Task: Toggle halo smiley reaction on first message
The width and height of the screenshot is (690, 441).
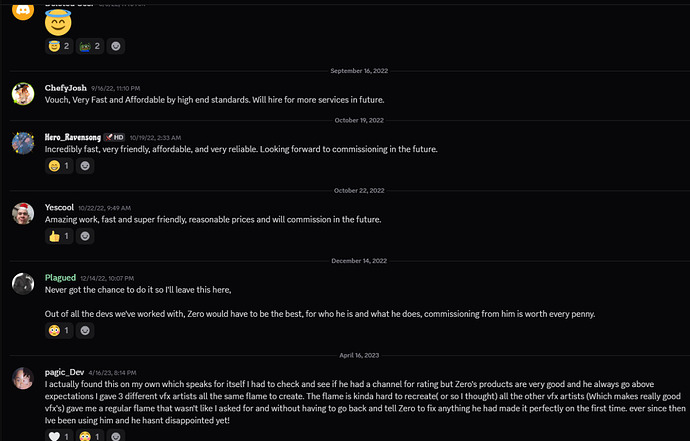Action: tap(59, 46)
